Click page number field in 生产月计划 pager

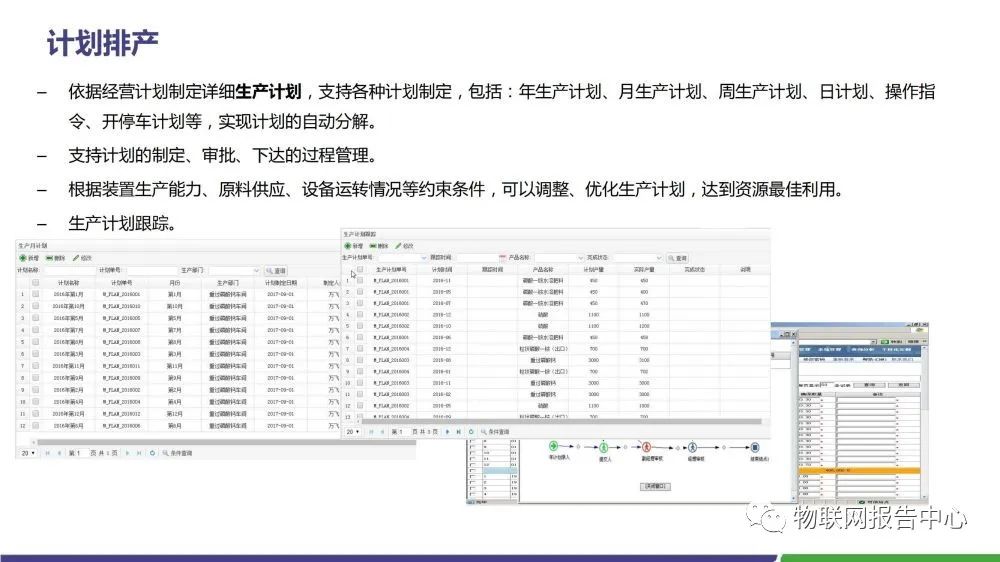(82, 453)
